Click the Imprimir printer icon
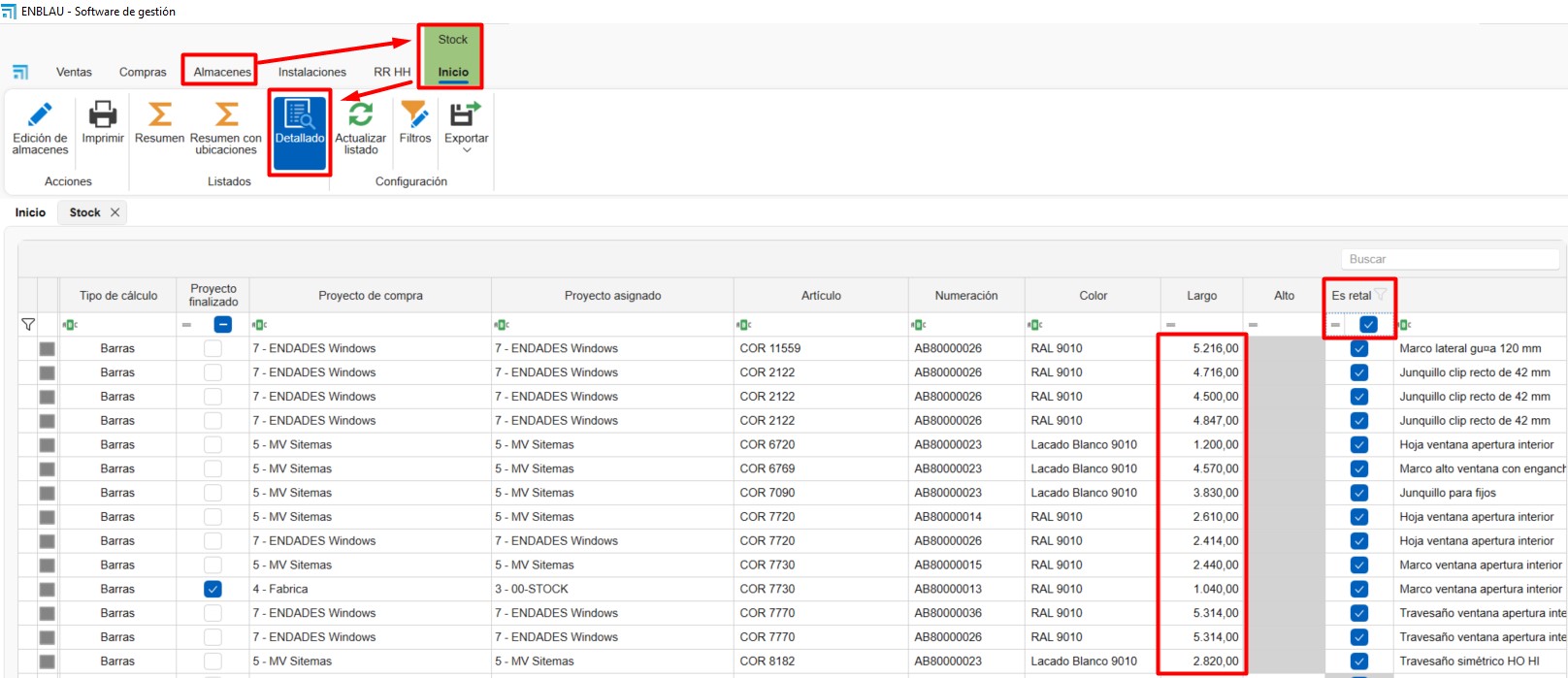 102,116
